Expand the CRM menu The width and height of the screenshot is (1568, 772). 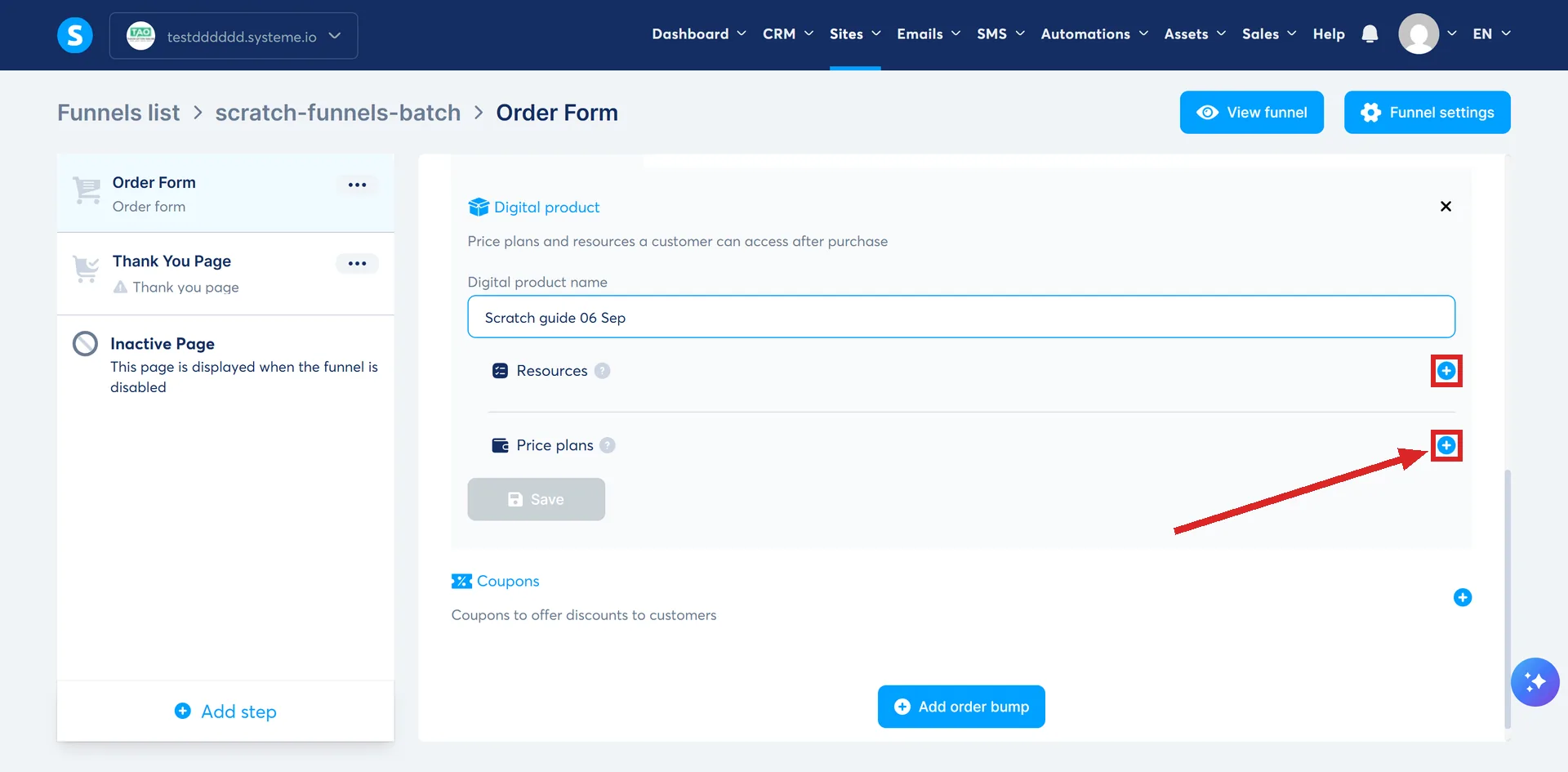pos(788,33)
